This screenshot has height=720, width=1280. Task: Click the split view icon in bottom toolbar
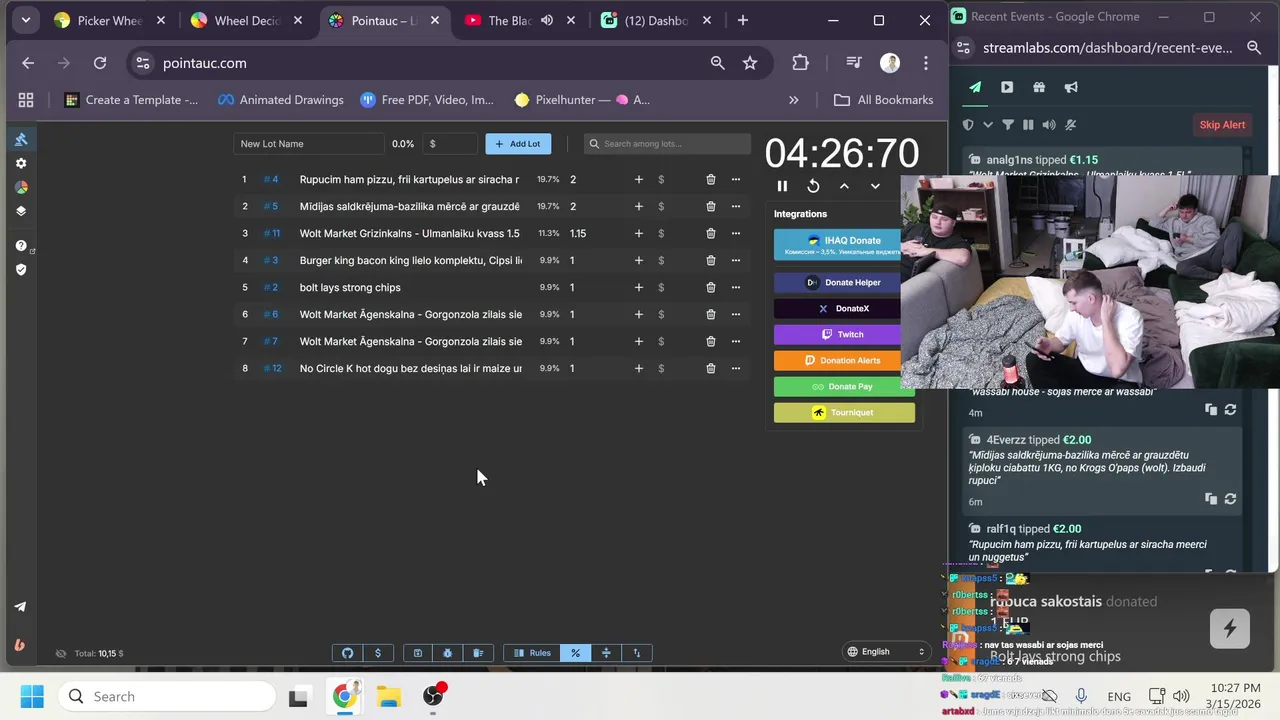606,653
